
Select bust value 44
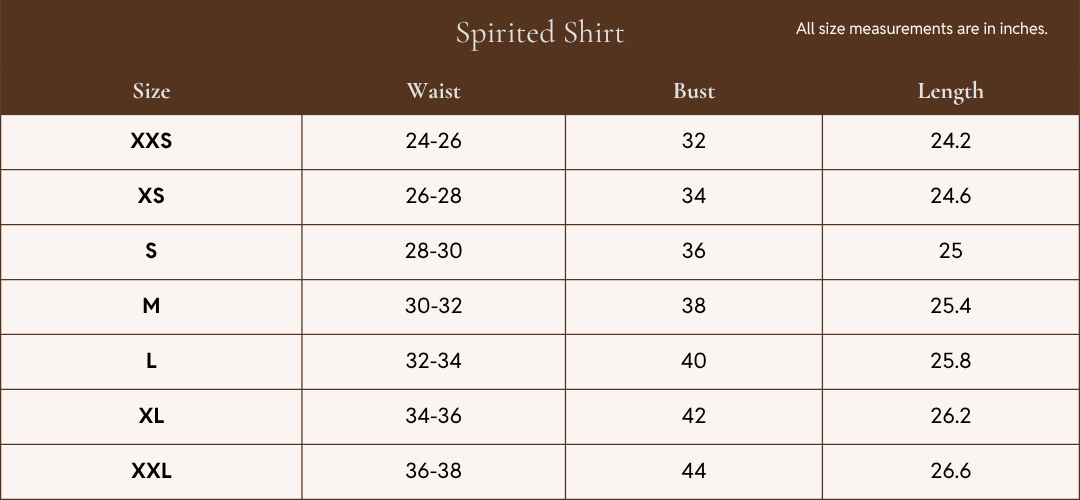coord(694,471)
